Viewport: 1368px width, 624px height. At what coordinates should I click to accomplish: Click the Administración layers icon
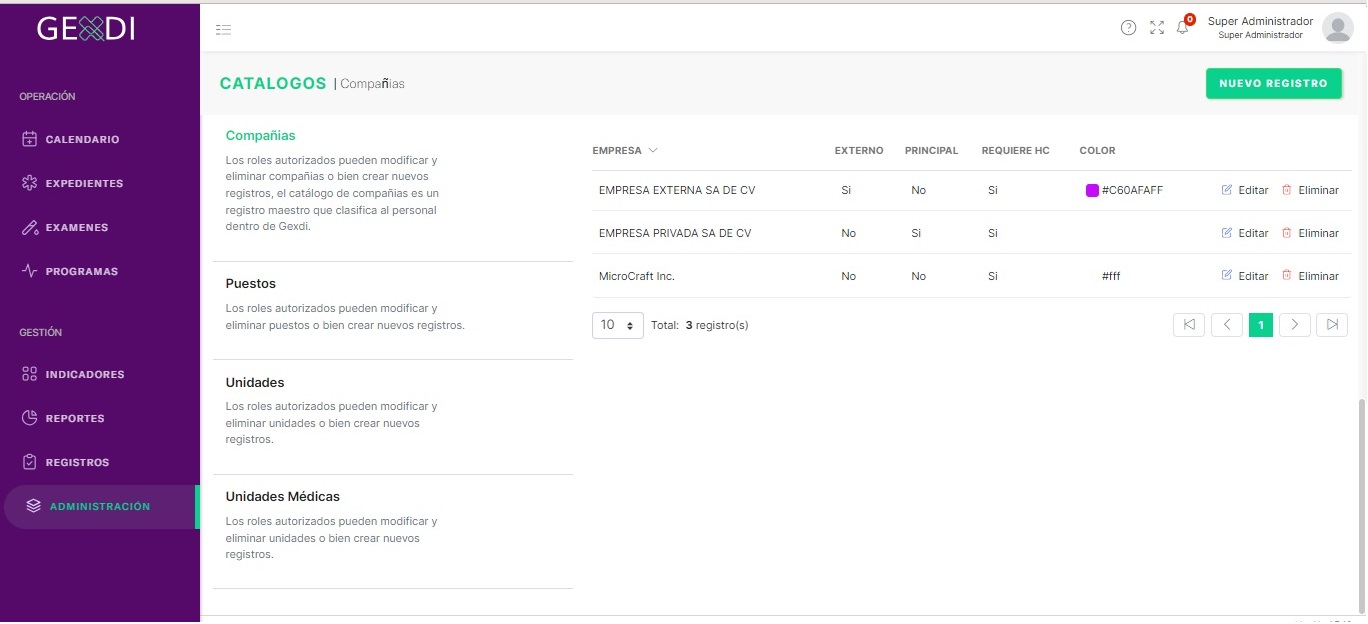tap(34, 506)
